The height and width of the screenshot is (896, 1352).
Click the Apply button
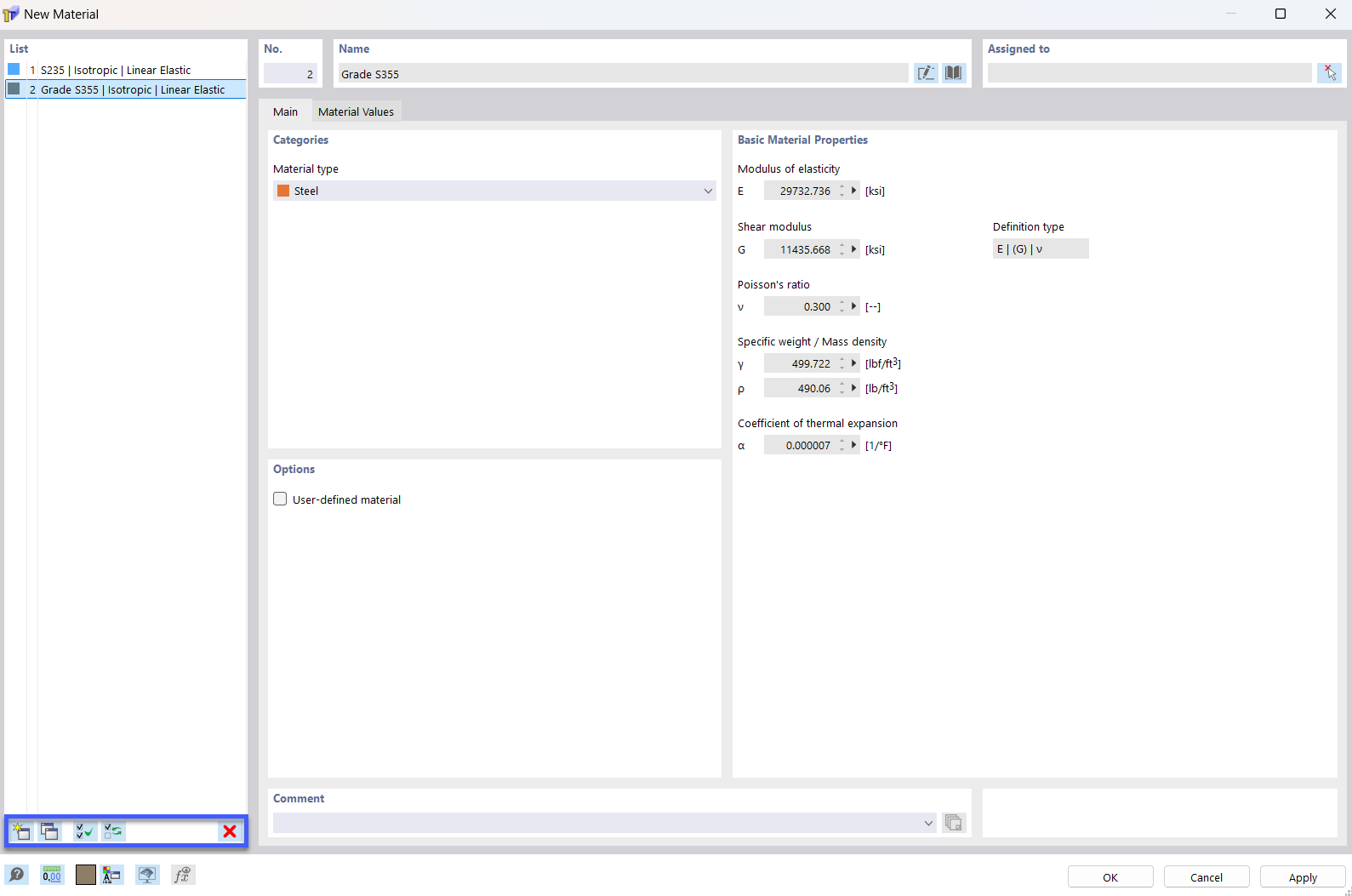(1303, 877)
